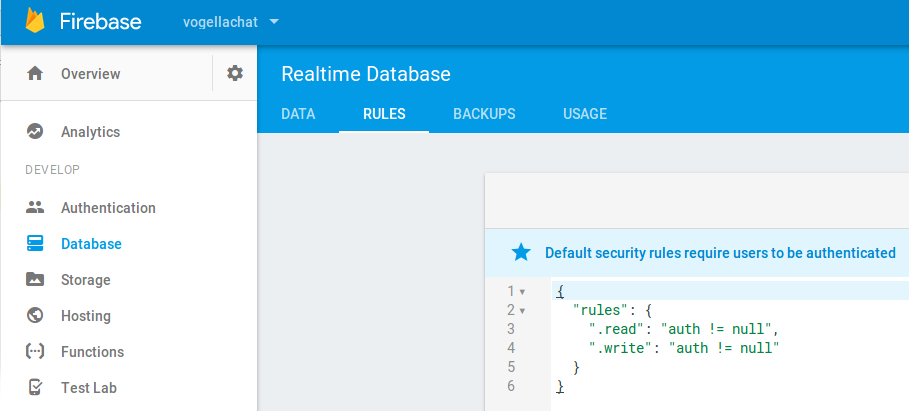
Task: Collapse the code fold on line 1
Action: pos(522,292)
